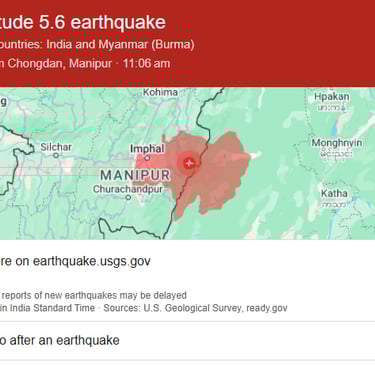Click the India Standard Time note
The height and width of the screenshot is (366, 375).
(47, 308)
